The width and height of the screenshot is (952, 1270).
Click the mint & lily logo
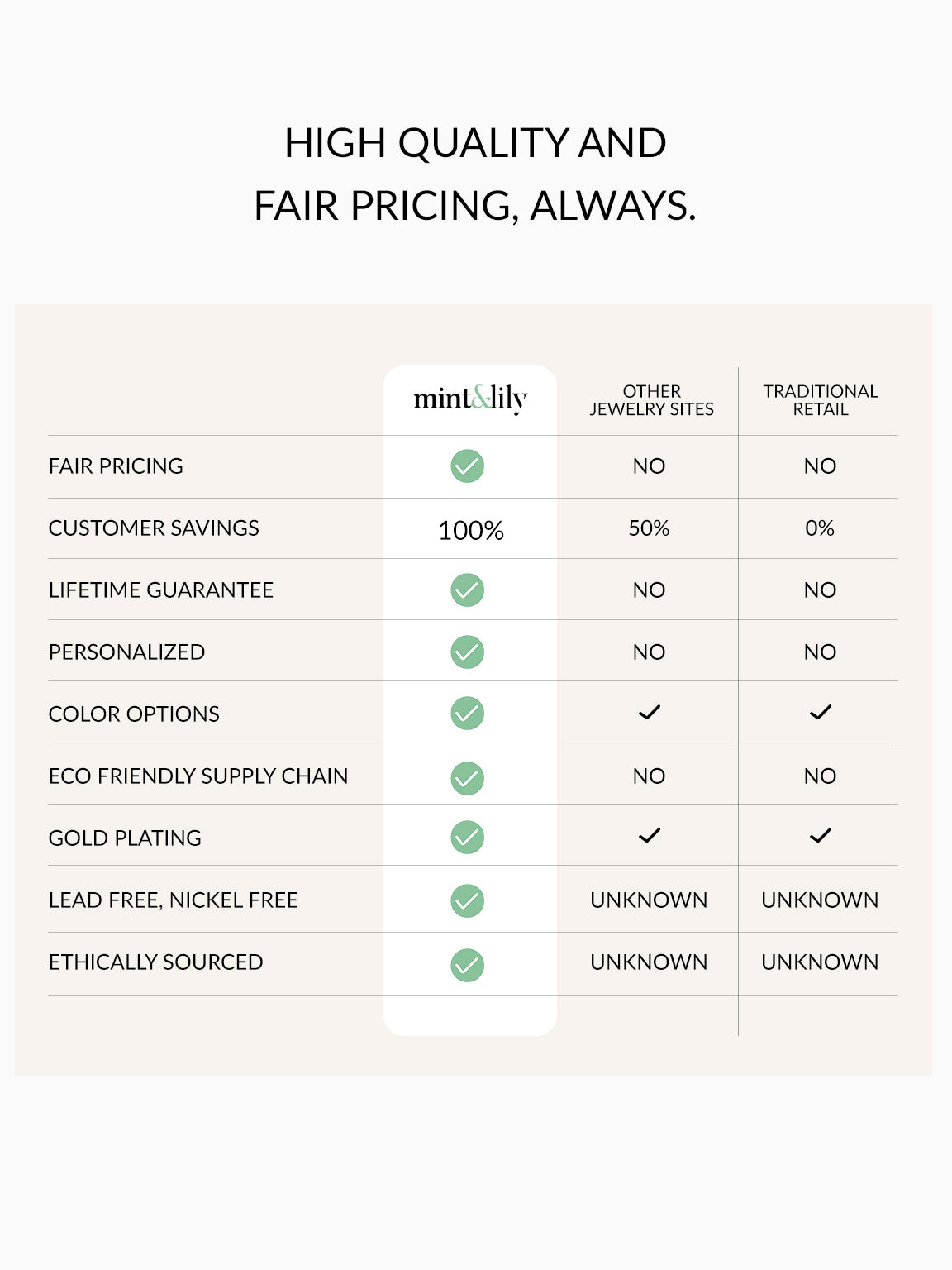470,399
